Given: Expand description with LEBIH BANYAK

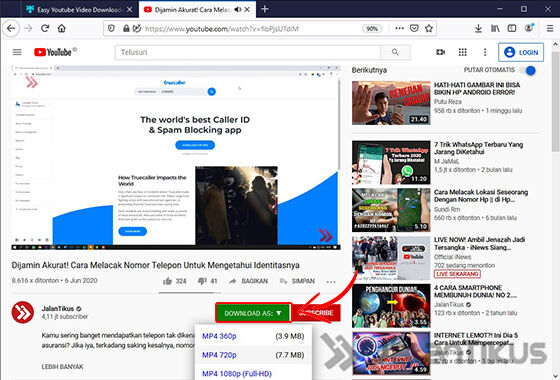Looking at the screenshot, I should [x=62, y=367].
